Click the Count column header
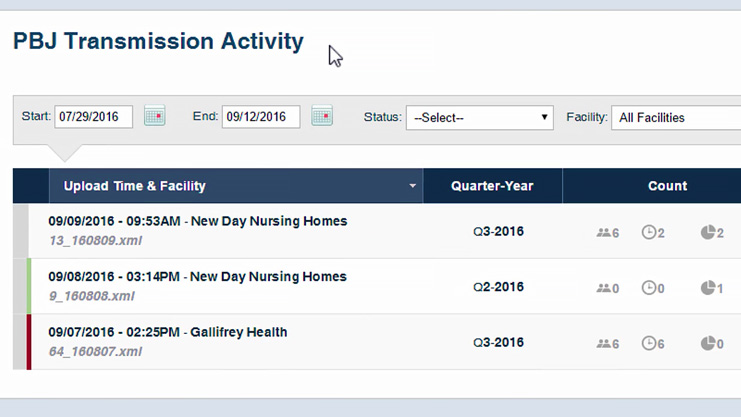This screenshot has height=417, width=741. click(667, 186)
